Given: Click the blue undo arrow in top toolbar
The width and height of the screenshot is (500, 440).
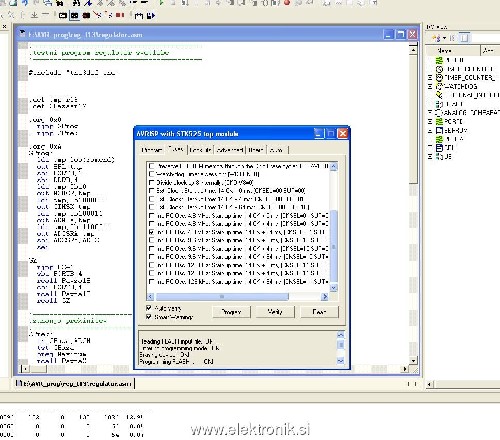Looking at the screenshot, I should (26, 3).
